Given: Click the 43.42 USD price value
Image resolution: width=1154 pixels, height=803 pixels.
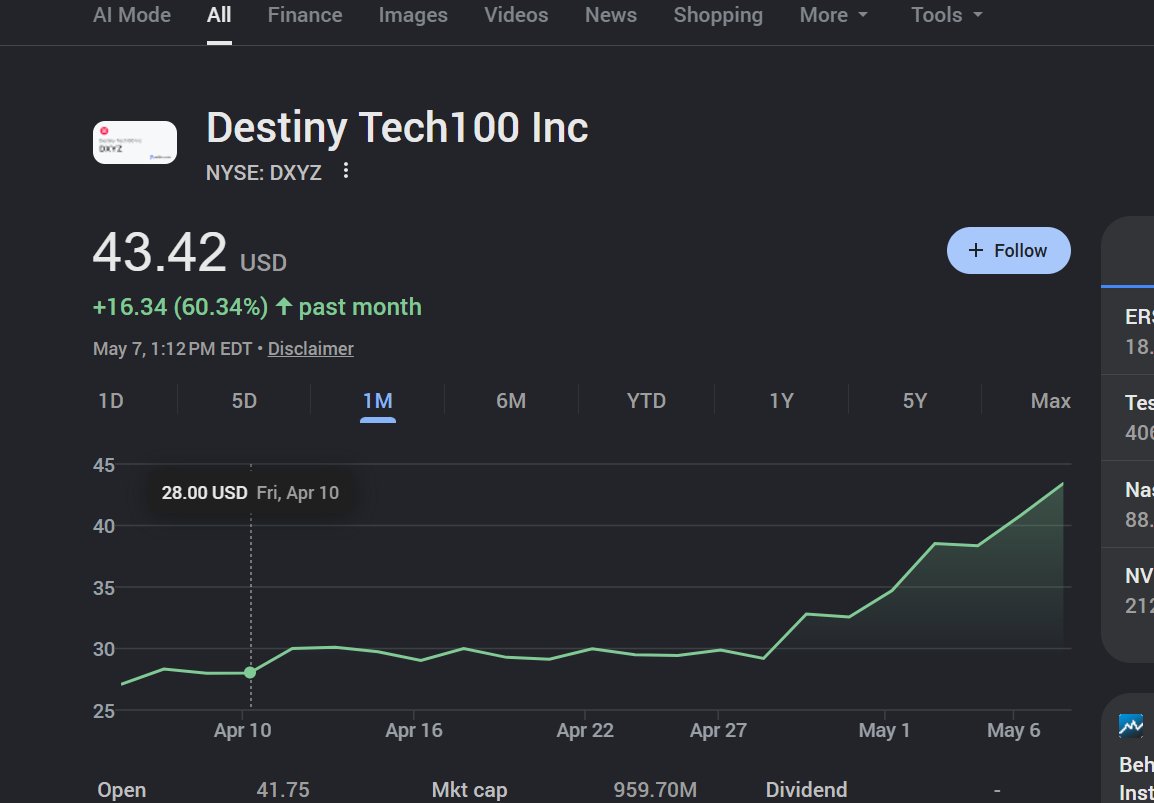Looking at the screenshot, I should pos(189,252).
